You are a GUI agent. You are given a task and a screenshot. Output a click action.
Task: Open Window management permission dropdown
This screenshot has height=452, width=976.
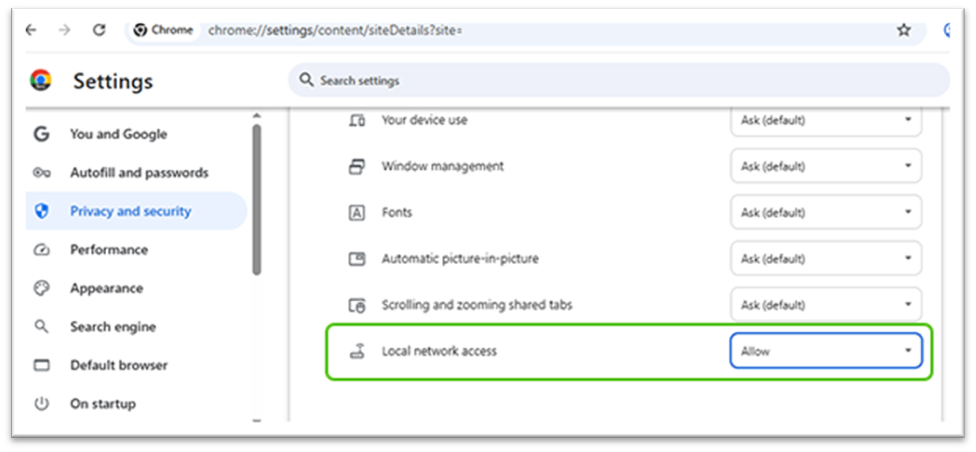pyautogui.click(x=826, y=166)
